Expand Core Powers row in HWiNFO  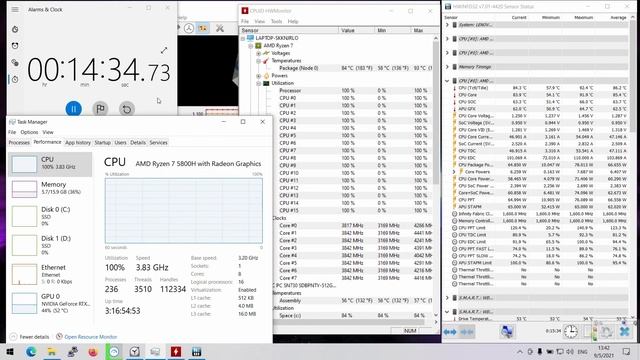454,172
